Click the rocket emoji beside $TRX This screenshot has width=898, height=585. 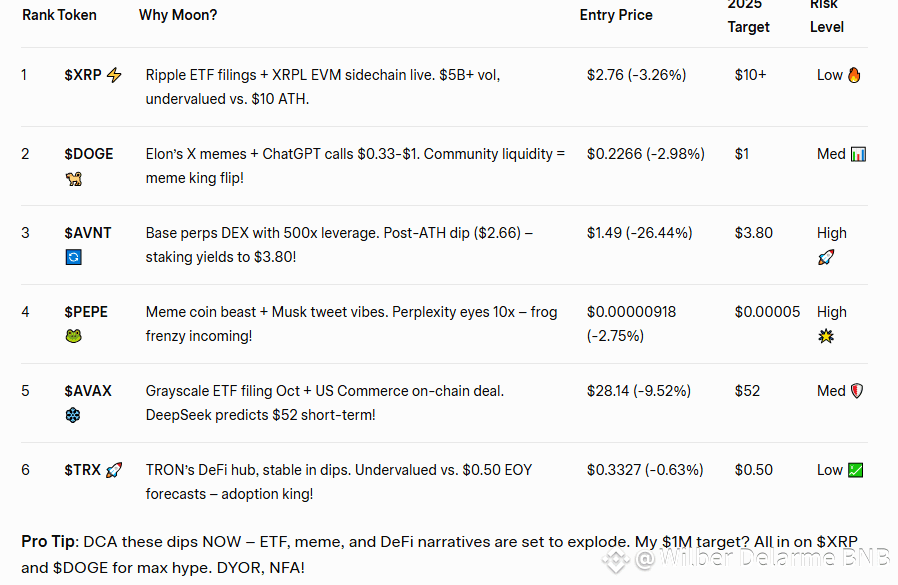click(x=114, y=470)
